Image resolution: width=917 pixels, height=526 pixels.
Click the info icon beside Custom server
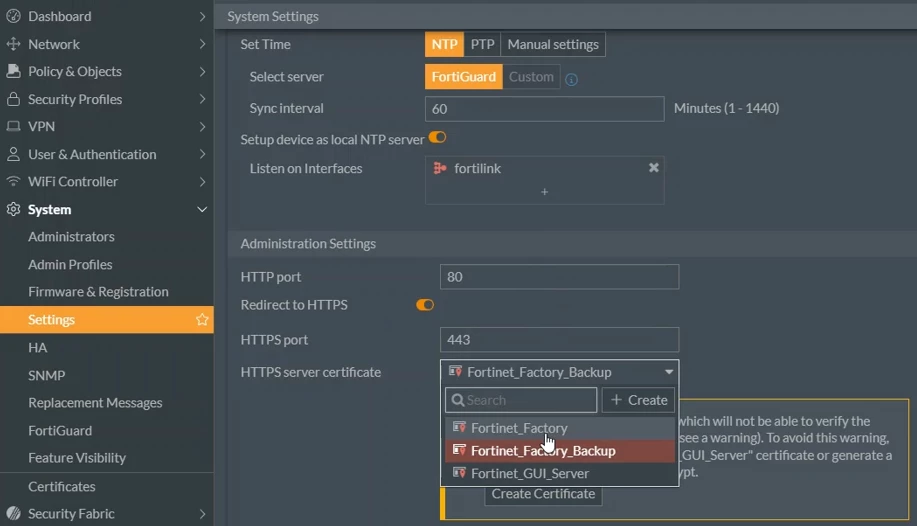pyautogui.click(x=571, y=80)
